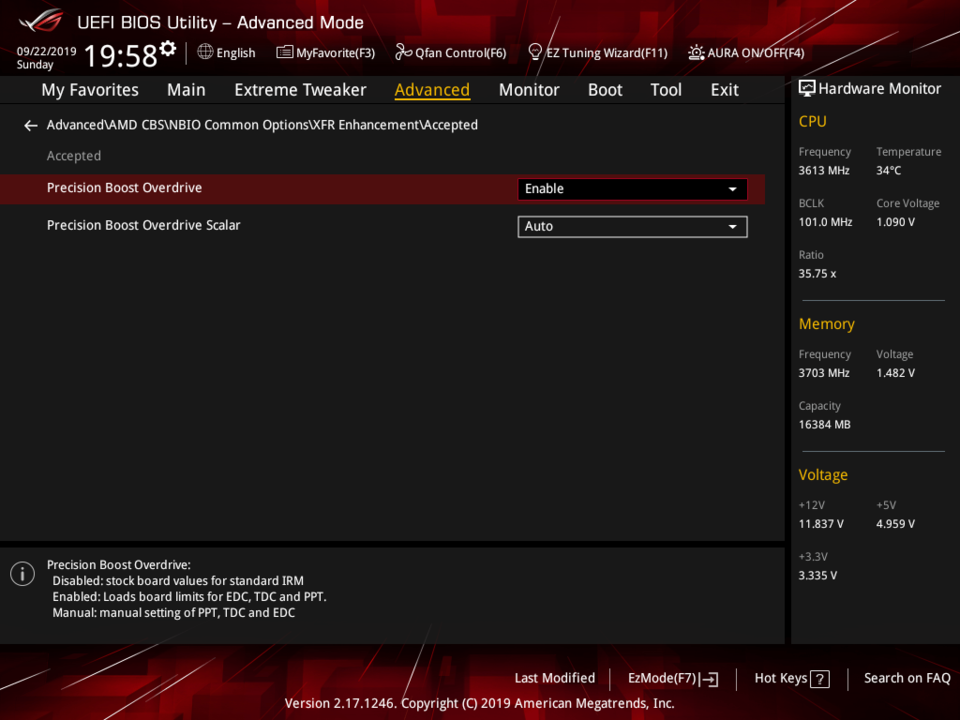Click BCLK value 101.0 MHz
This screenshot has height=720, width=960.
click(x=825, y=222)
